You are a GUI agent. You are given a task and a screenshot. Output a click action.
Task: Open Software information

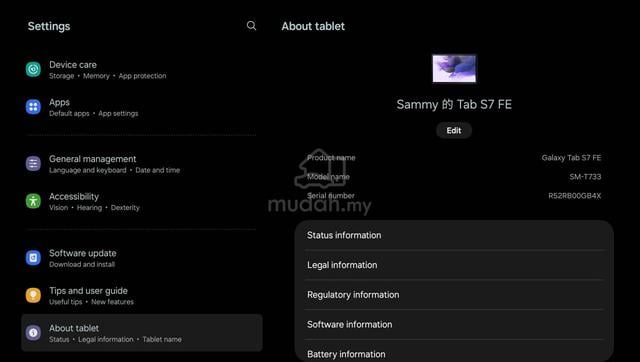(x=454, y=324)
